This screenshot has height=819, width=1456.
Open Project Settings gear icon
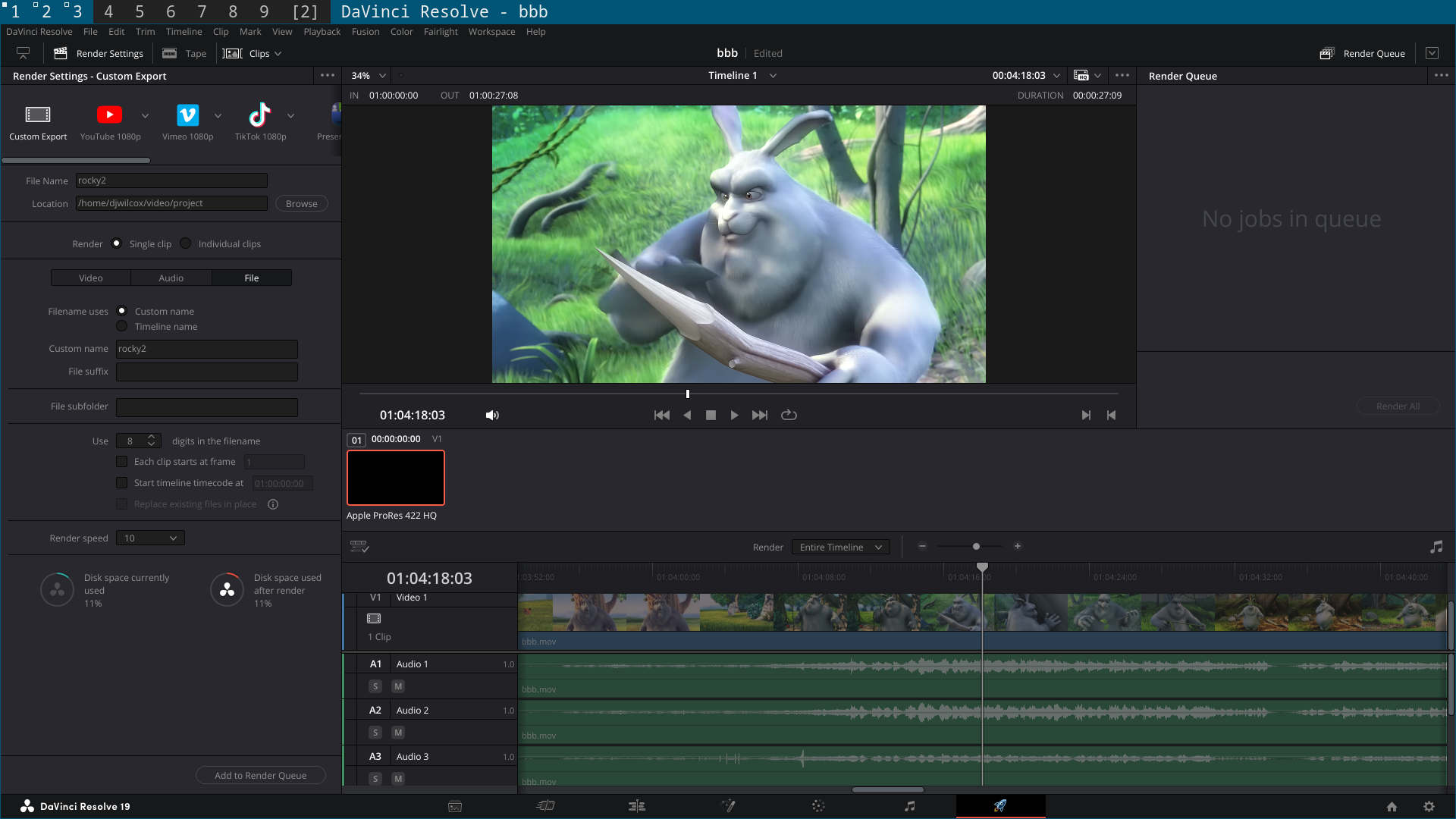click(1429, 807)
